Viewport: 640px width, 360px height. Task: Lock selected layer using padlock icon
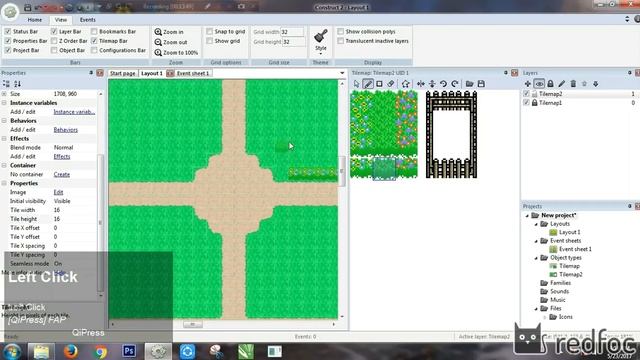click(x=550, y=84)
